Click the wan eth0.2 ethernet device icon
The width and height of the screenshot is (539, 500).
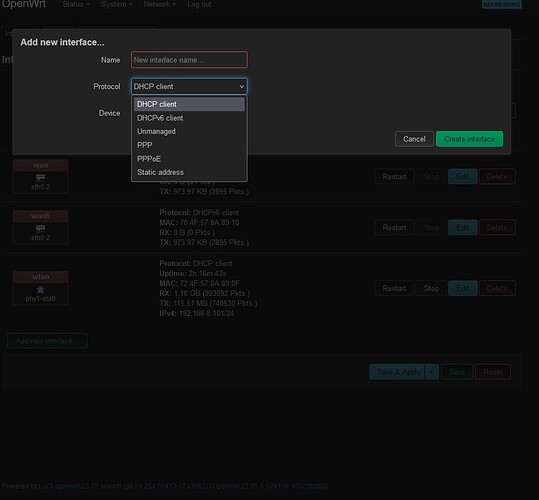coord(40,178)
